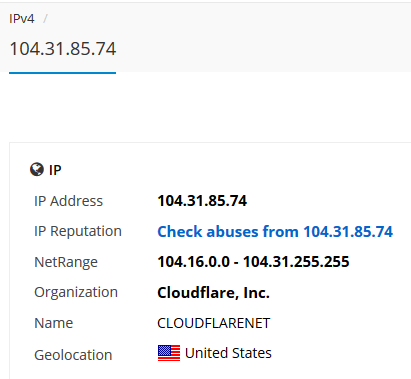Click the IP Reputation label
The width and height of the screenshot is (411, 379).
(x=78, y=231)
